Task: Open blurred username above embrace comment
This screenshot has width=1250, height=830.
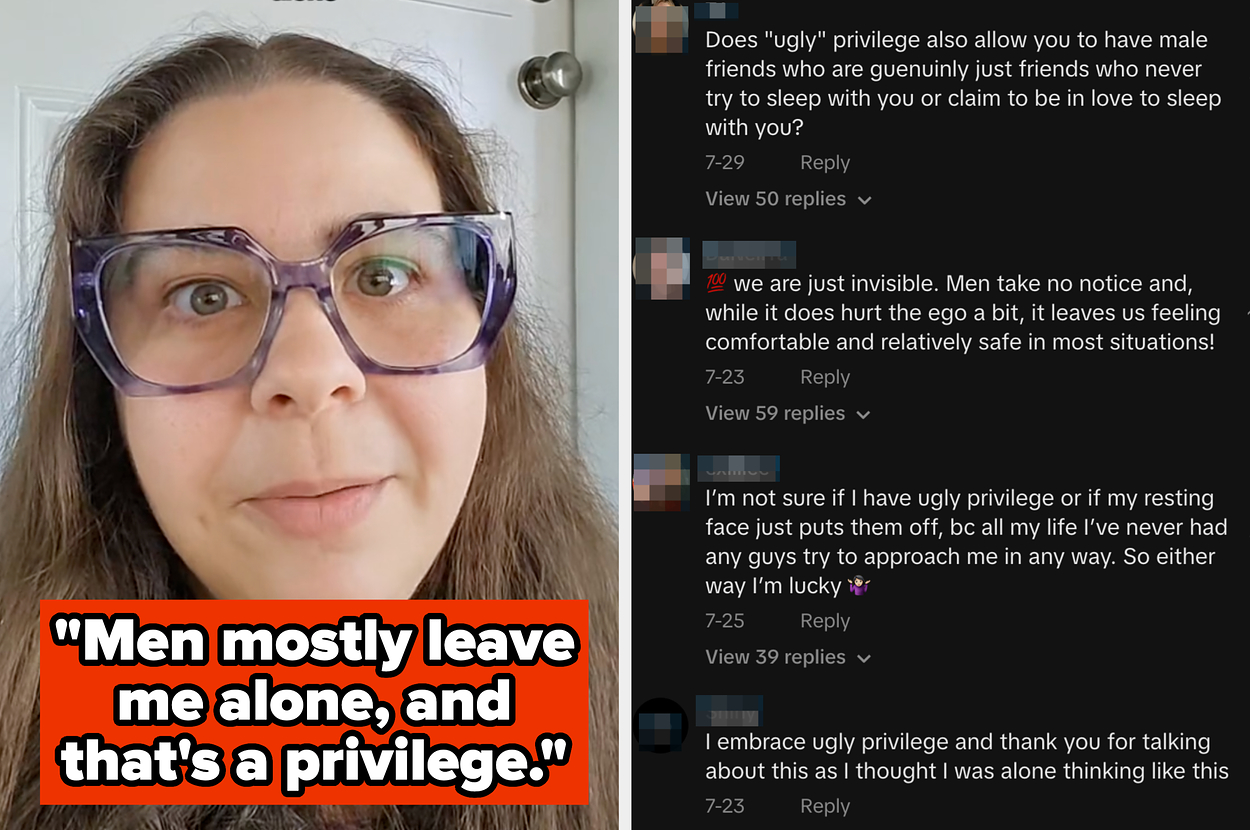Action: 729,711
